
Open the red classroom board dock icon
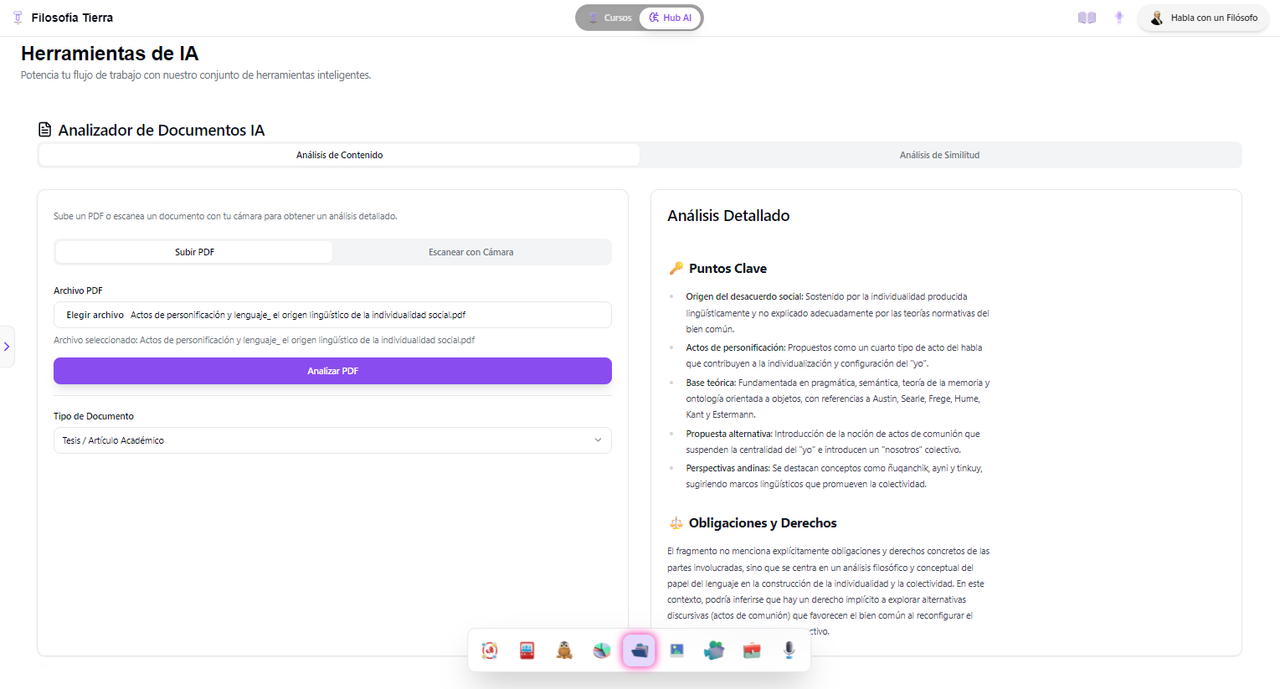(527, 650)
